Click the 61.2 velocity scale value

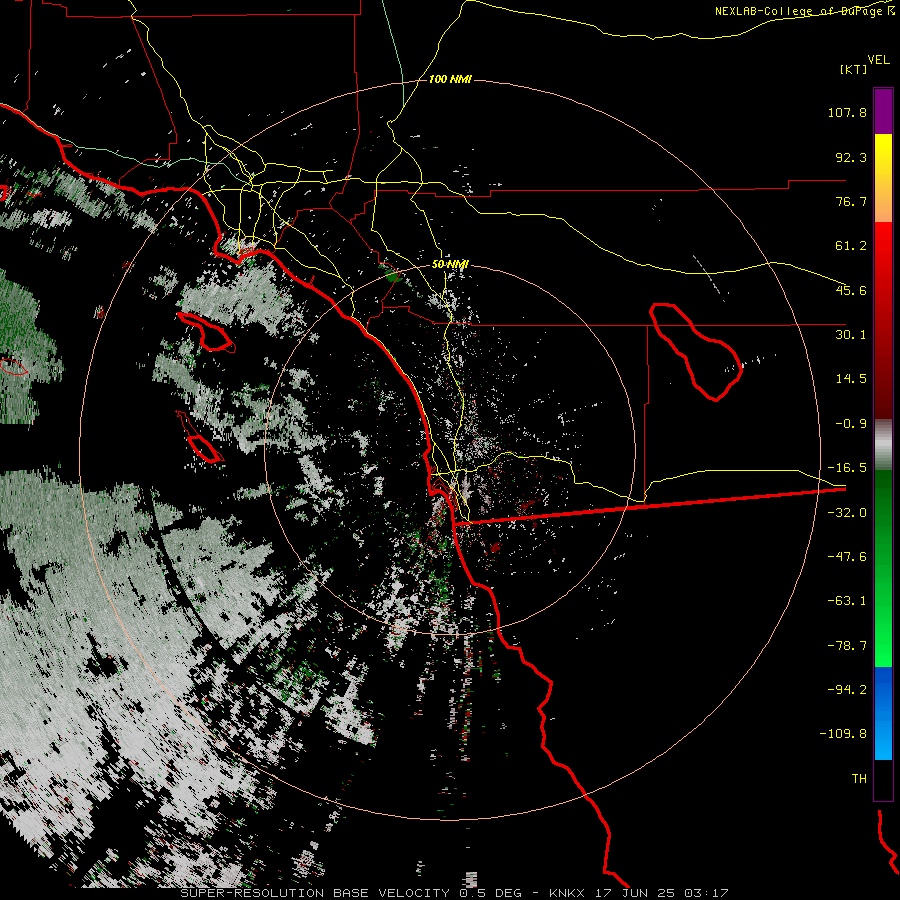tap(851, 246)
